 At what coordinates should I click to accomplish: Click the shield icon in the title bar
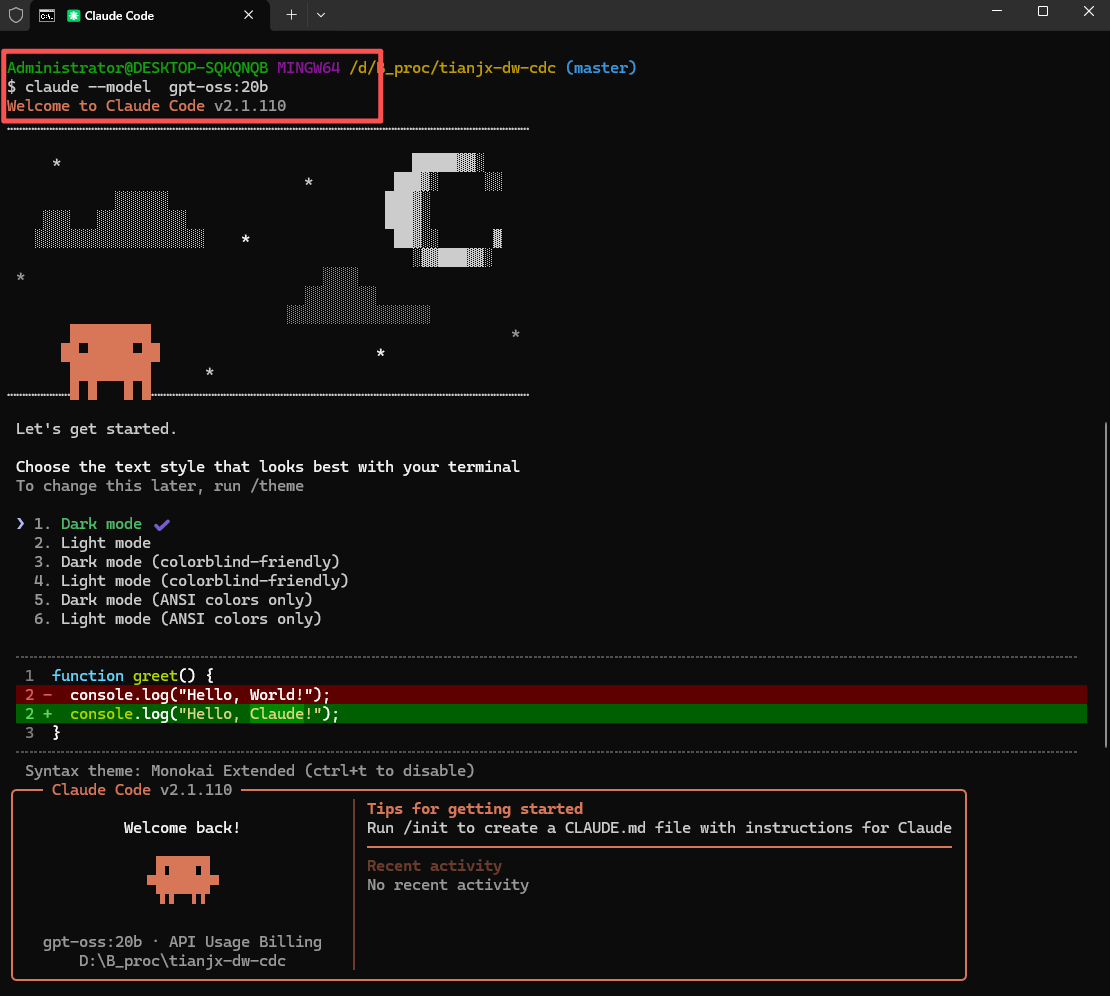[x=16, y=15]
